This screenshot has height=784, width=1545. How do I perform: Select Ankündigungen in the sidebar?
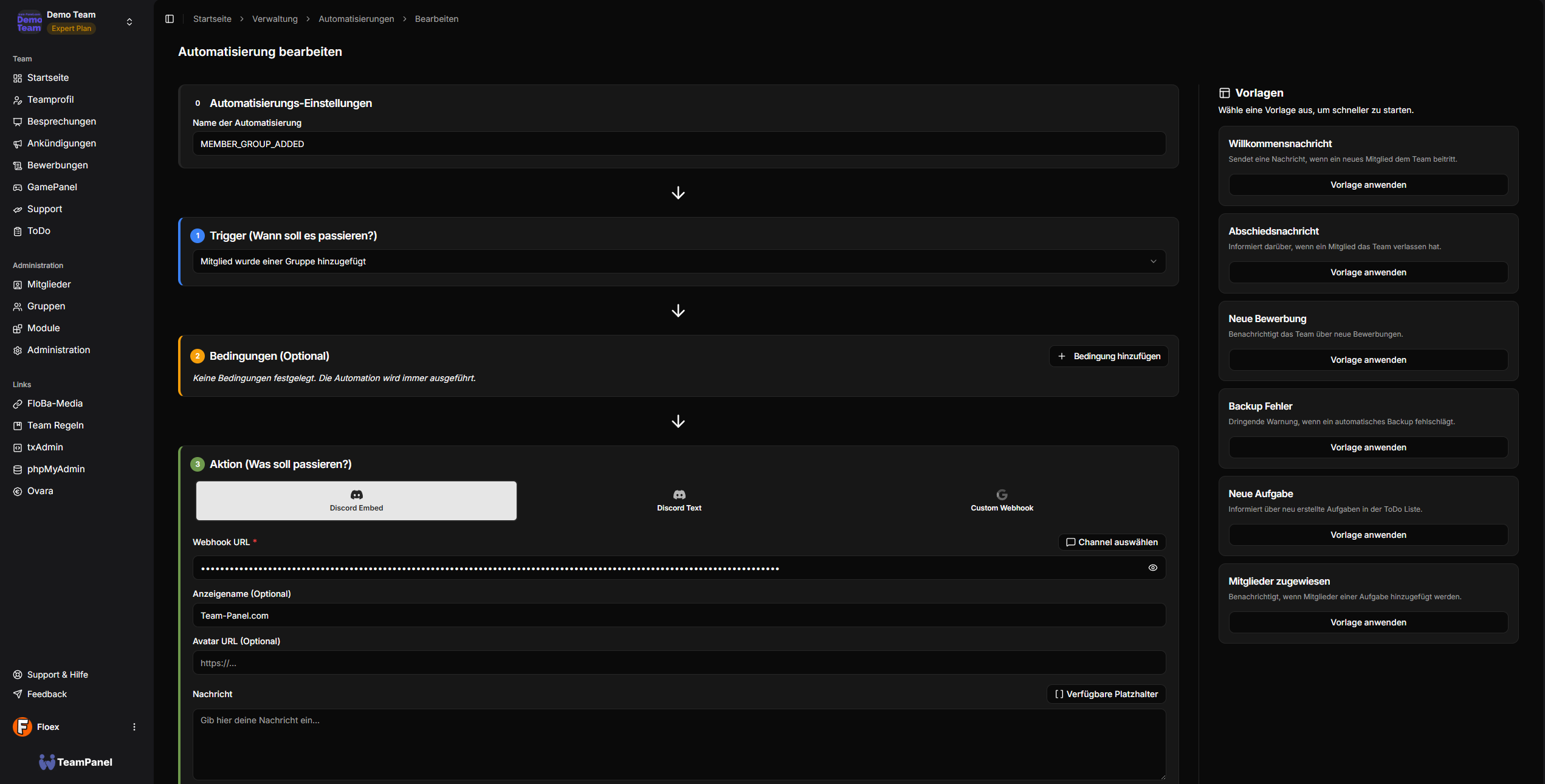click(61, 143)
